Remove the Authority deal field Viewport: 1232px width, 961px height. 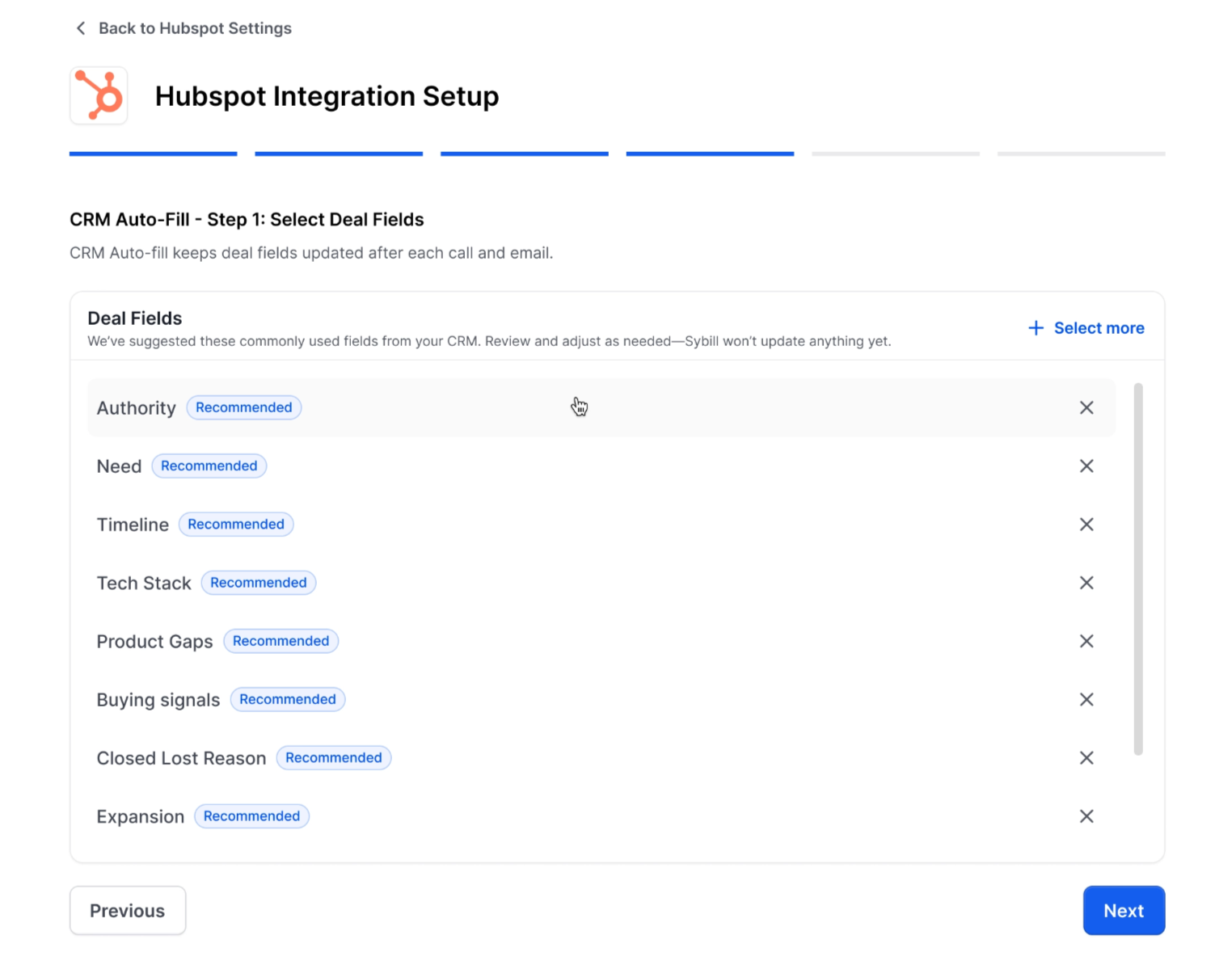click(x=1086, y=407)
